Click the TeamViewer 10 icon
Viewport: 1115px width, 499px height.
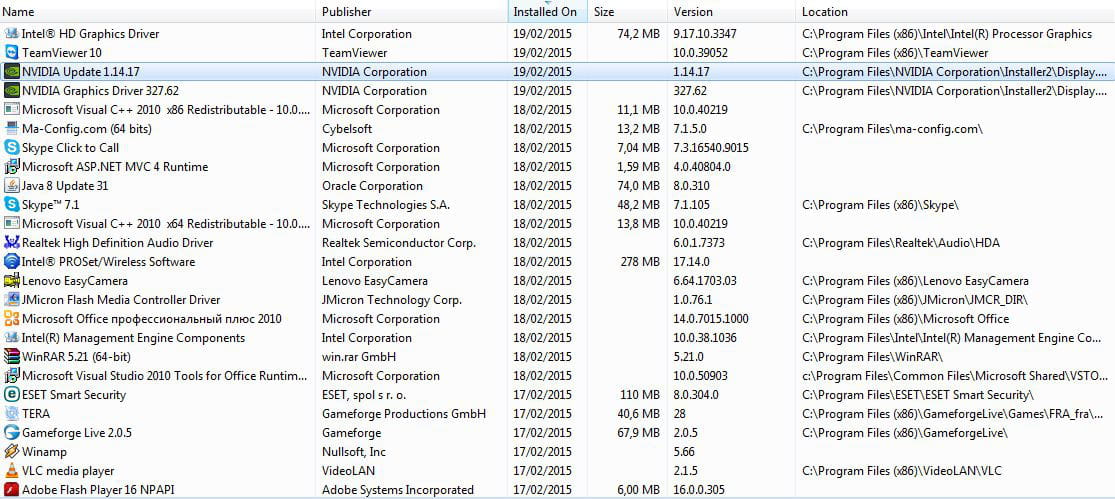click(11, 53)
